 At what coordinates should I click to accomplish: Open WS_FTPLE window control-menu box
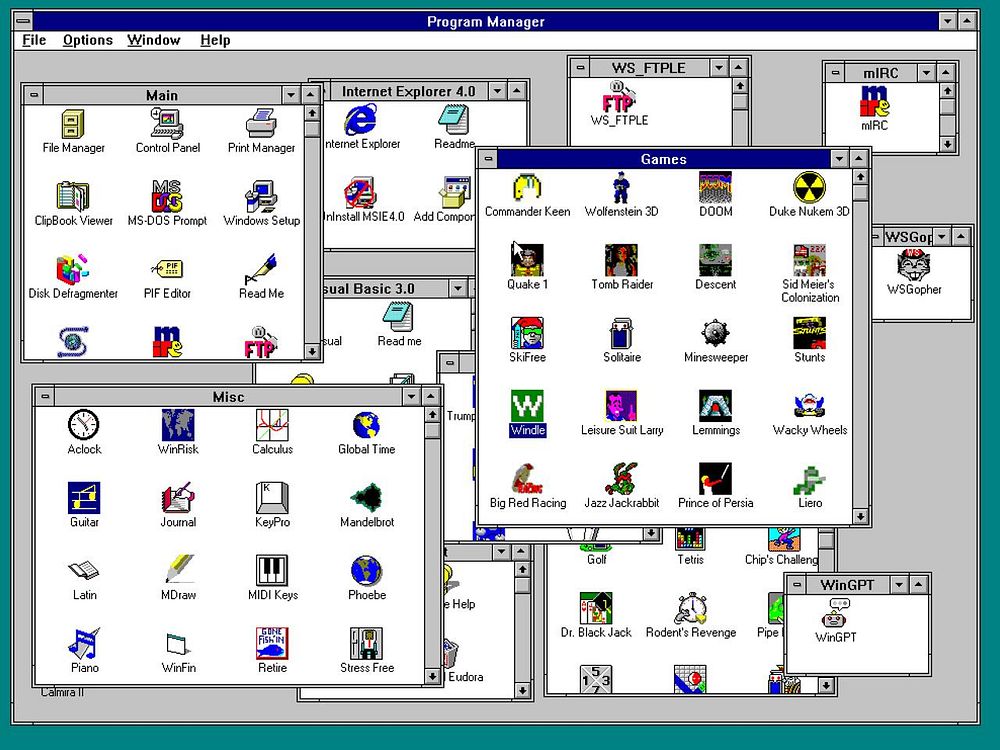[580, 67]
